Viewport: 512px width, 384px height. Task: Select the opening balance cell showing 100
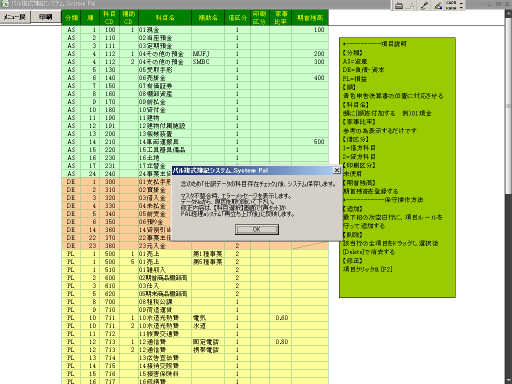[x=310, y=30]
